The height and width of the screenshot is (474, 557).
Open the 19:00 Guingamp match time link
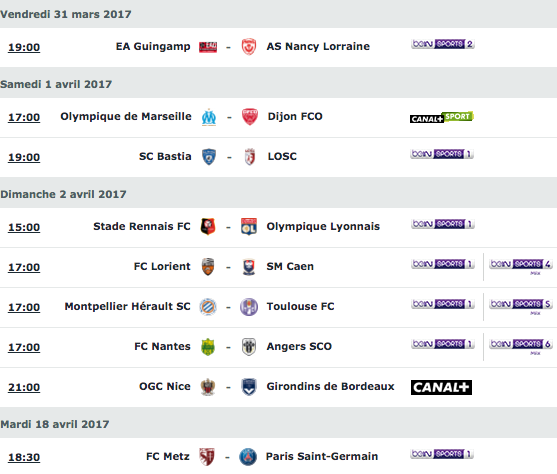click(24, 47)
